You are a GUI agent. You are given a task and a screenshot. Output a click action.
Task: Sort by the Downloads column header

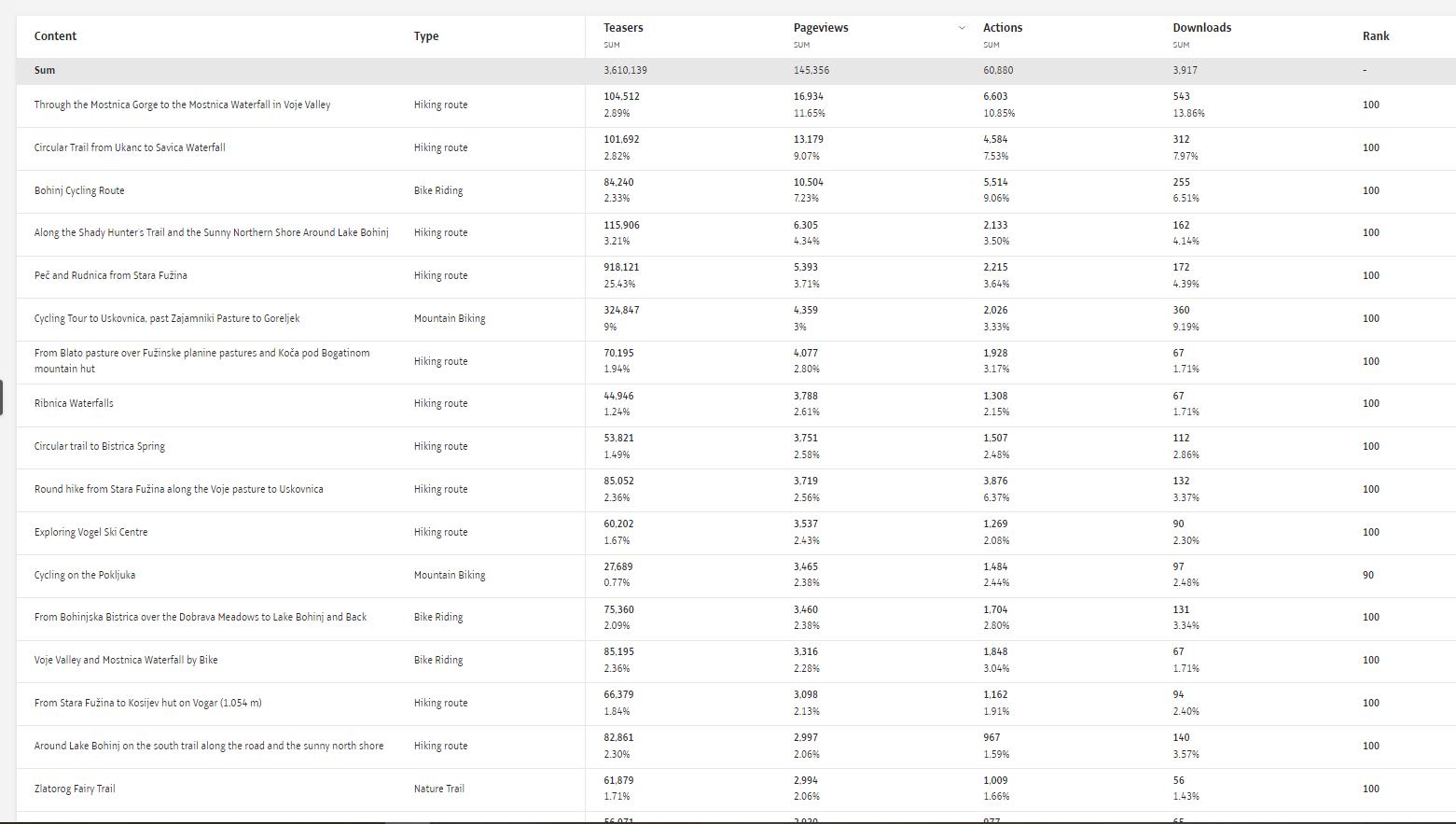[x=1202, y=28]
